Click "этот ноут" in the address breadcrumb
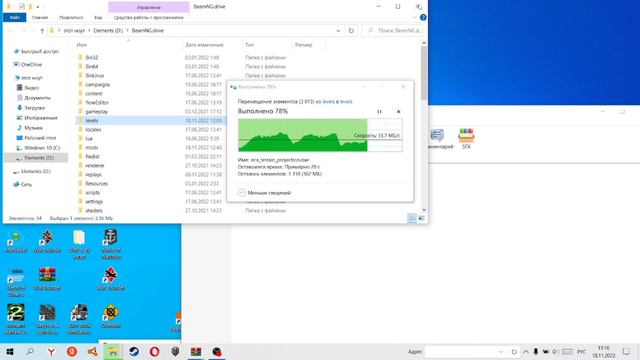 [74, 31]
